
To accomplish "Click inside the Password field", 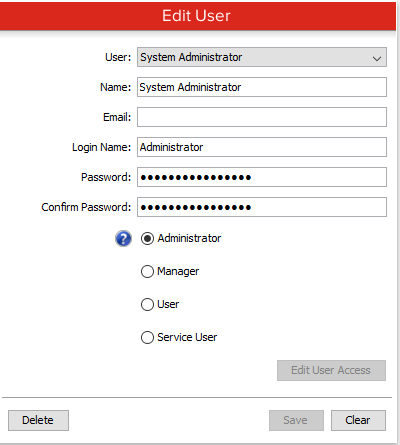I will [x=262, y=177].
